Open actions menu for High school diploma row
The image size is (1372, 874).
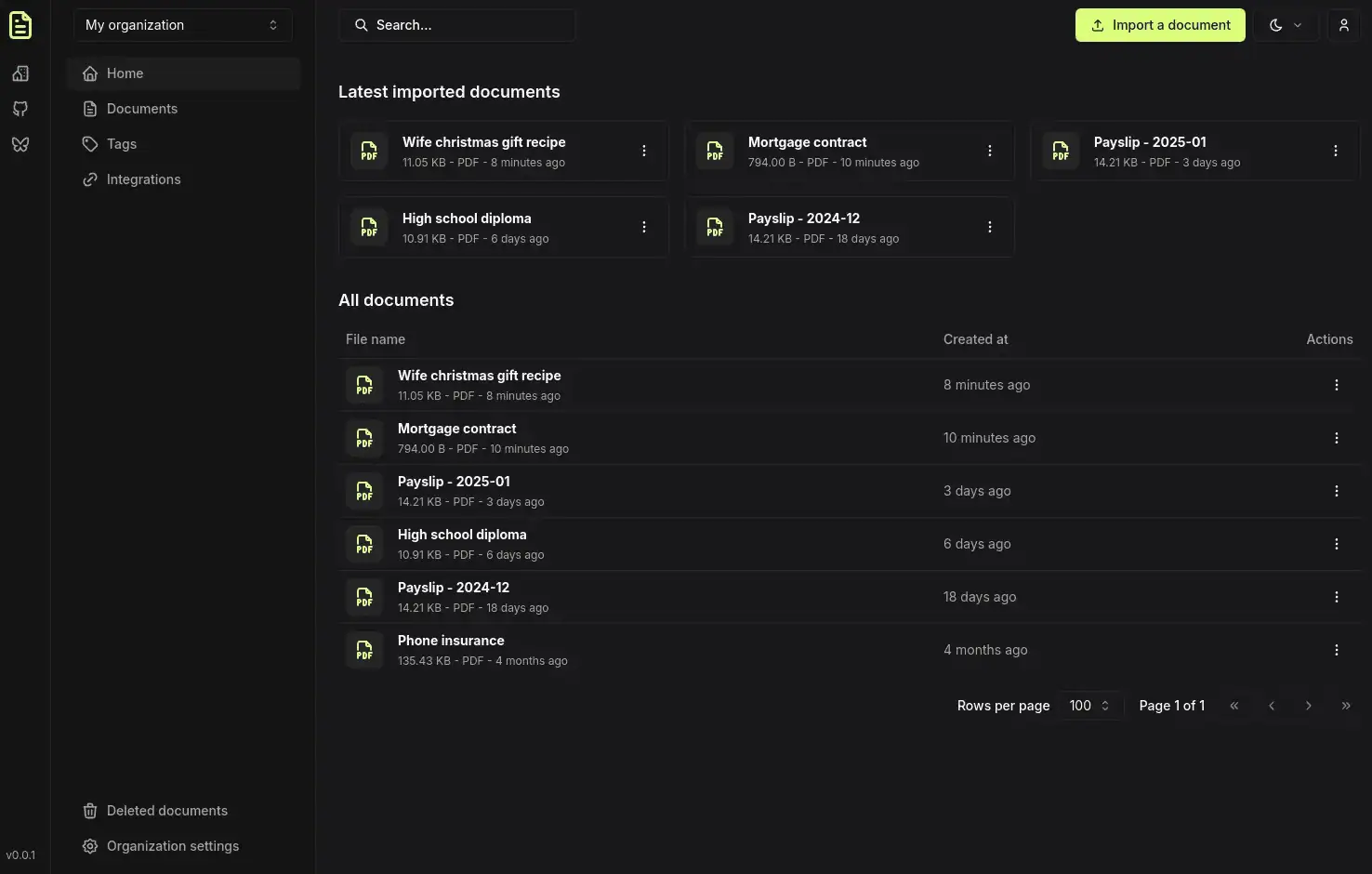pos(1336,544)
